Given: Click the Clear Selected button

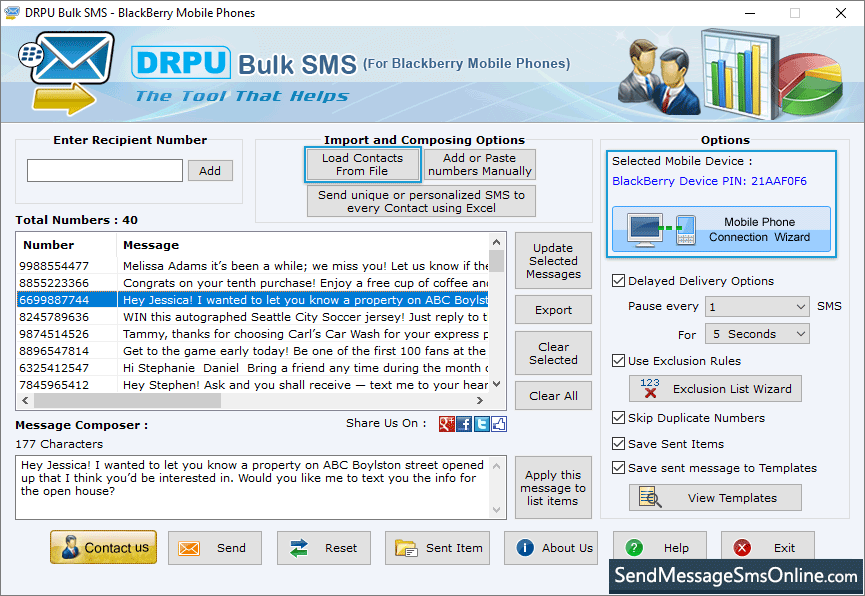Looking at the screenshot, I should tap(553, 353).
